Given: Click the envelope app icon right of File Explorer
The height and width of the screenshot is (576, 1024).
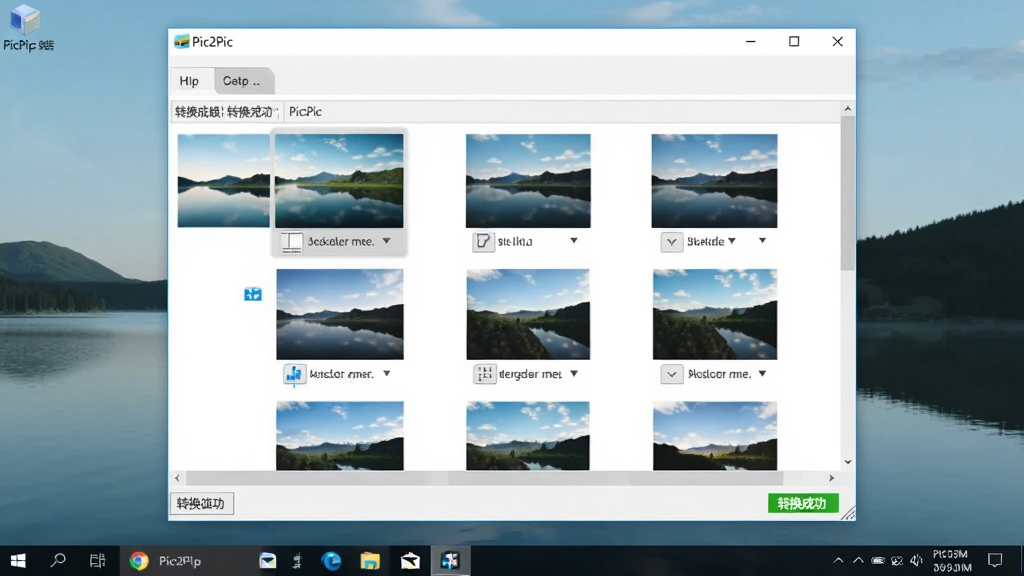Looking at the screenshot, I should point(410,560).
